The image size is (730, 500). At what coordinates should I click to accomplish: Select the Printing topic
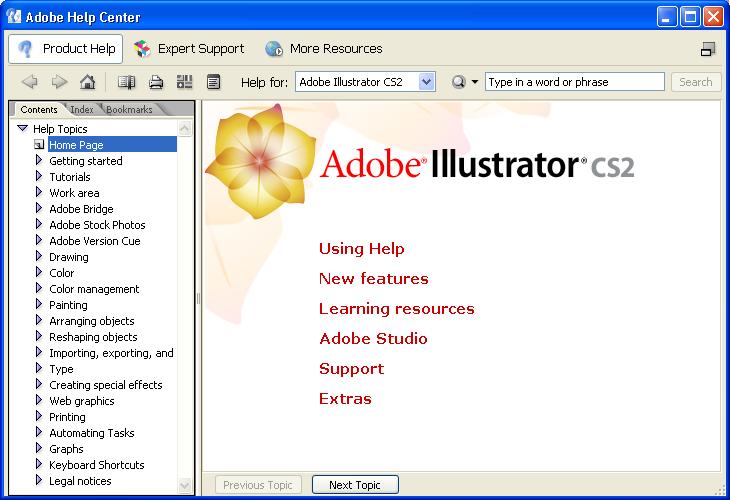tap(68, 417)
